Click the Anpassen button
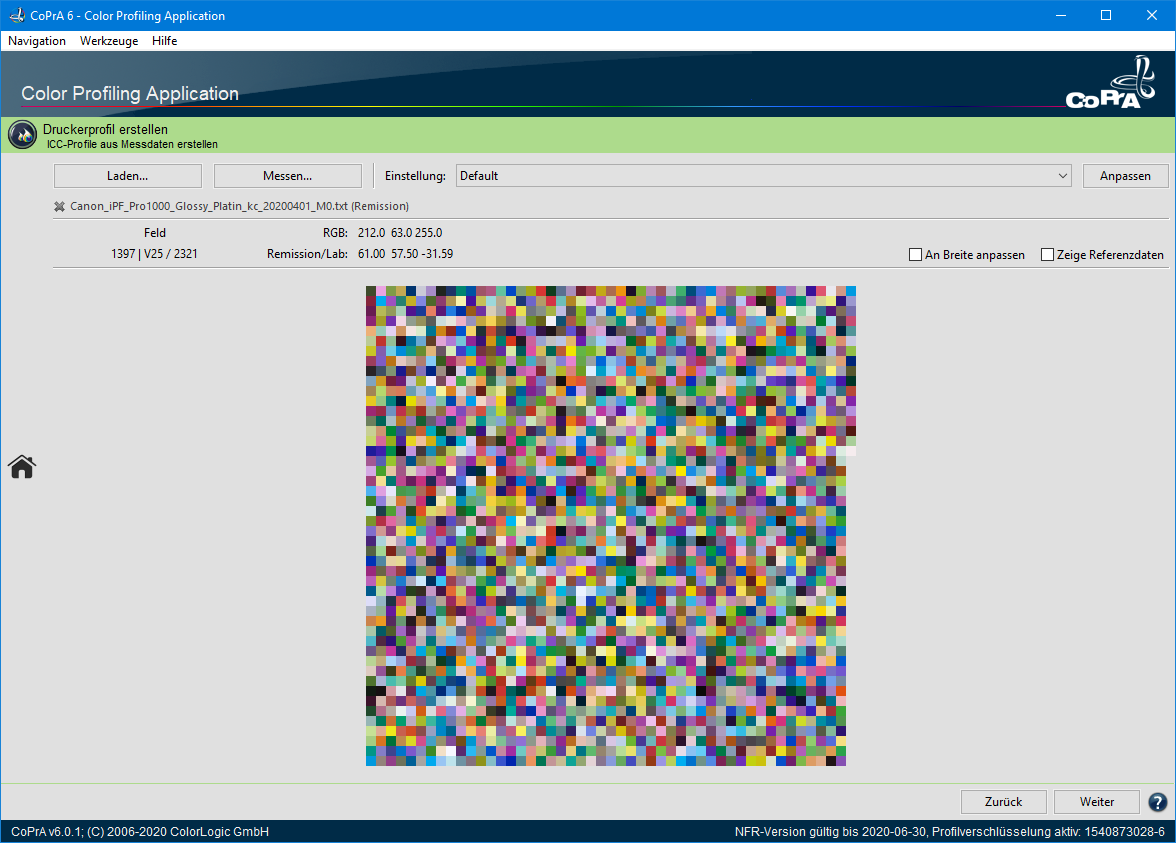 1125,176
